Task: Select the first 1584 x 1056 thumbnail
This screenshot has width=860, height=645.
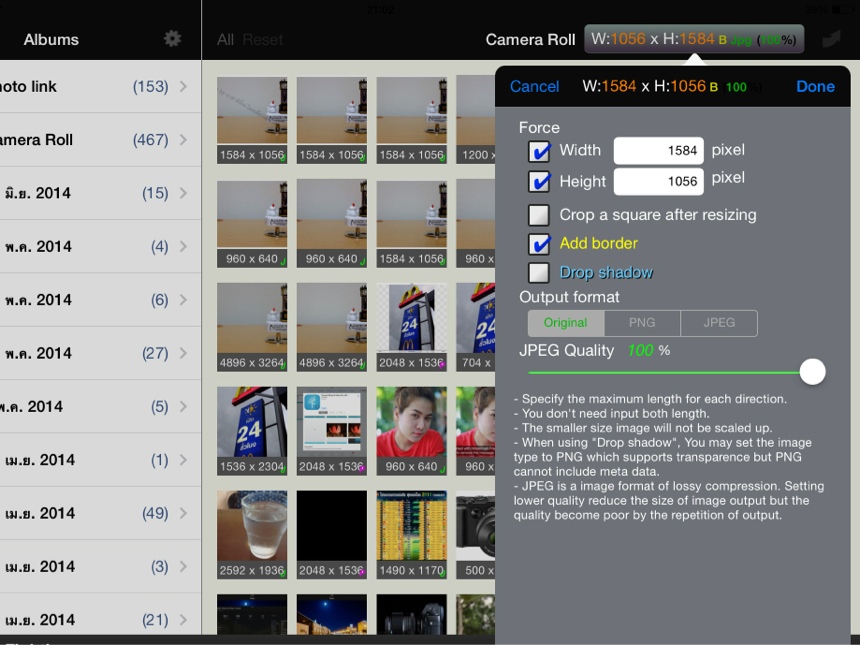Action: (252, 120)
